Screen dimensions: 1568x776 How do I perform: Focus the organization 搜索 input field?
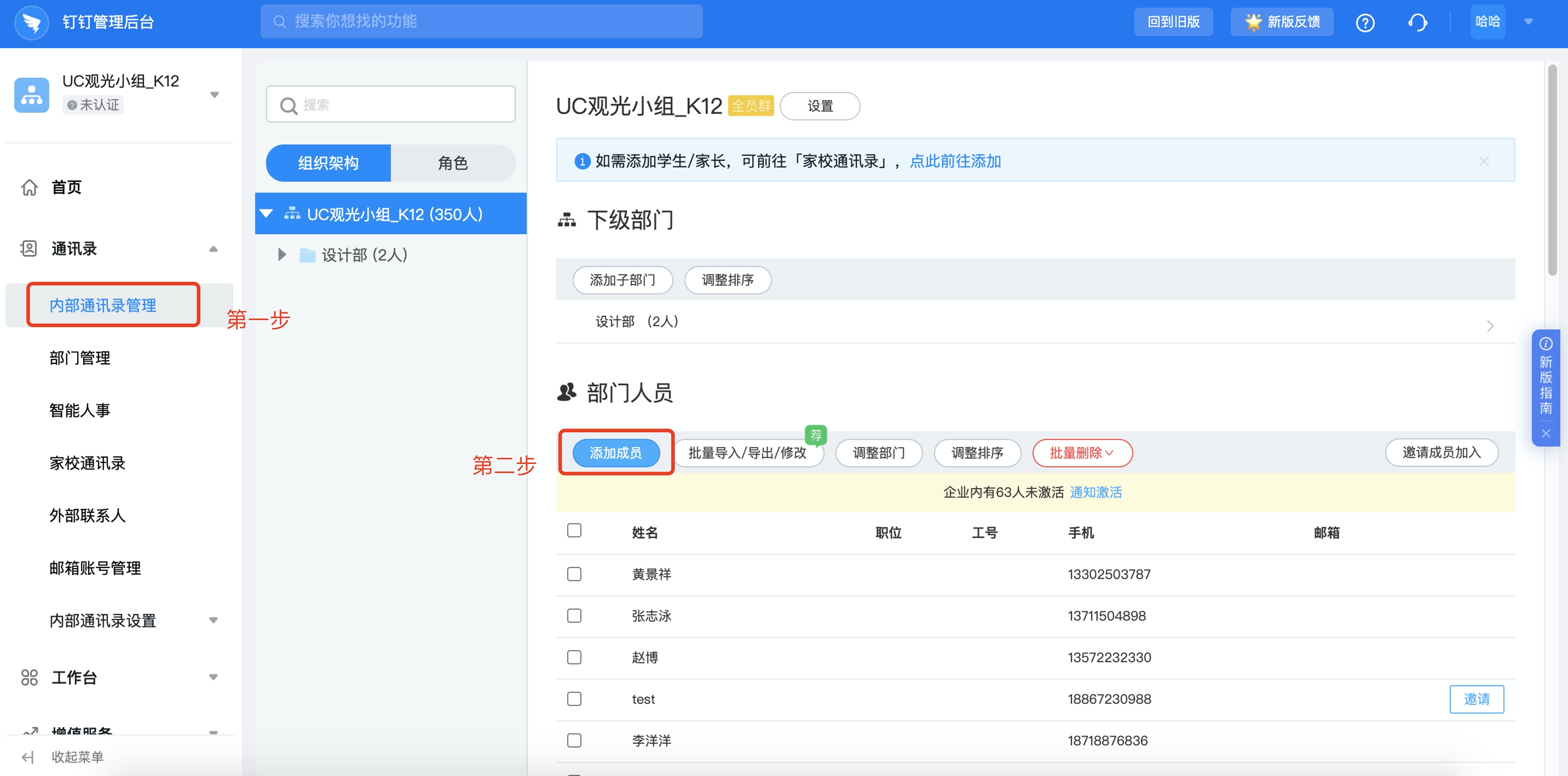(x=390, y=104)
